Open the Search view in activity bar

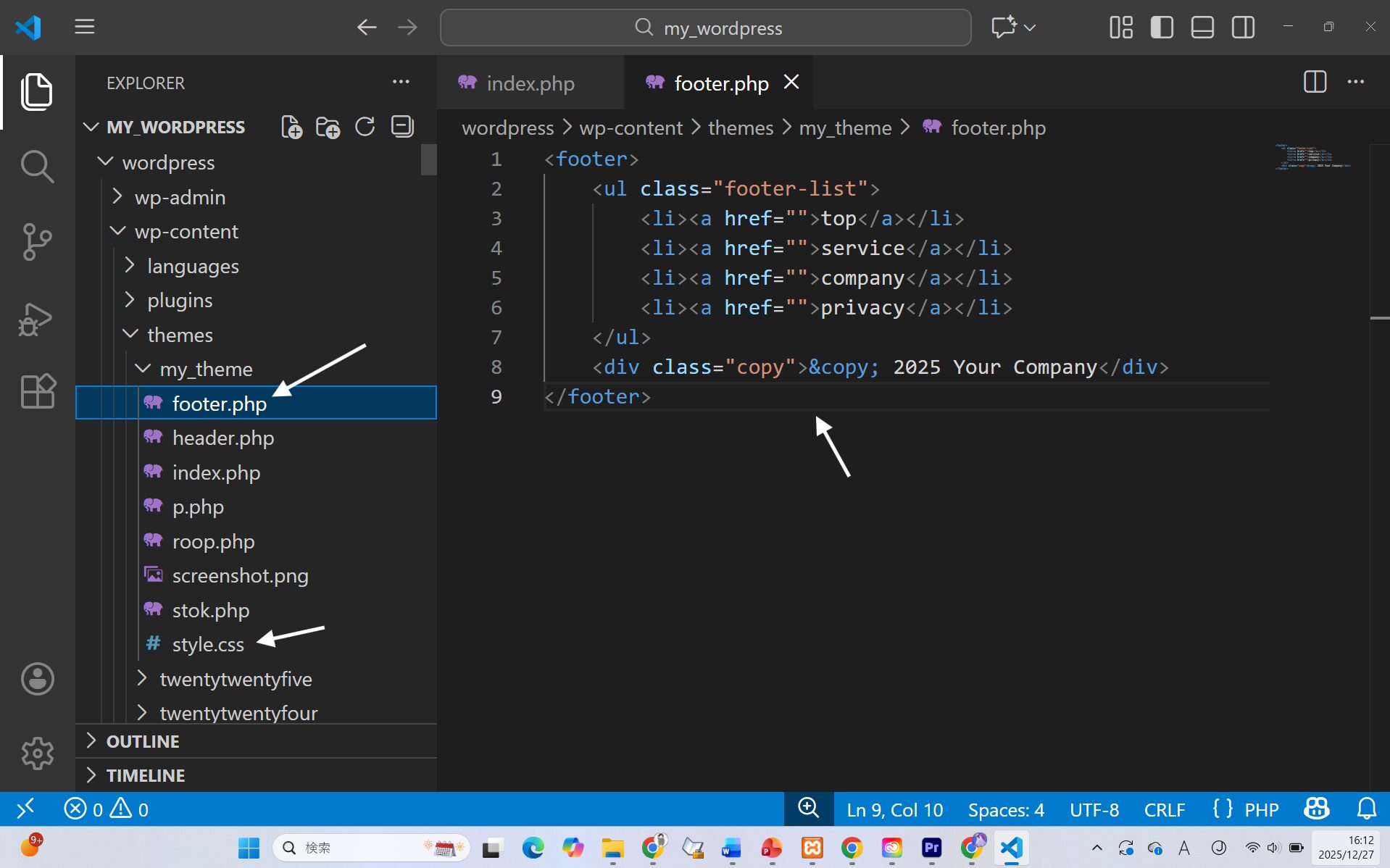click(37, 167)
